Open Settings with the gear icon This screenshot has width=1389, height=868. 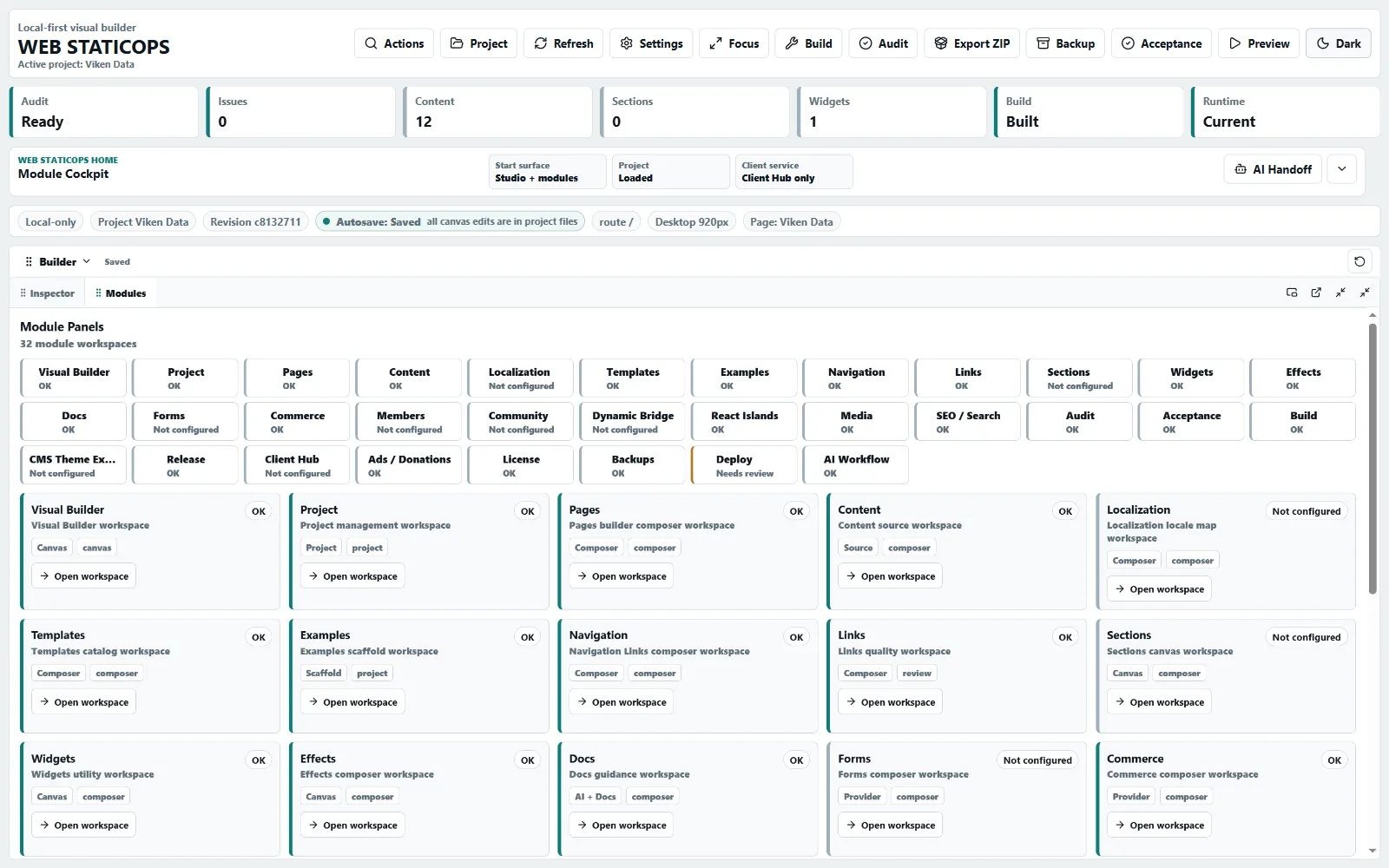(651, 43)
